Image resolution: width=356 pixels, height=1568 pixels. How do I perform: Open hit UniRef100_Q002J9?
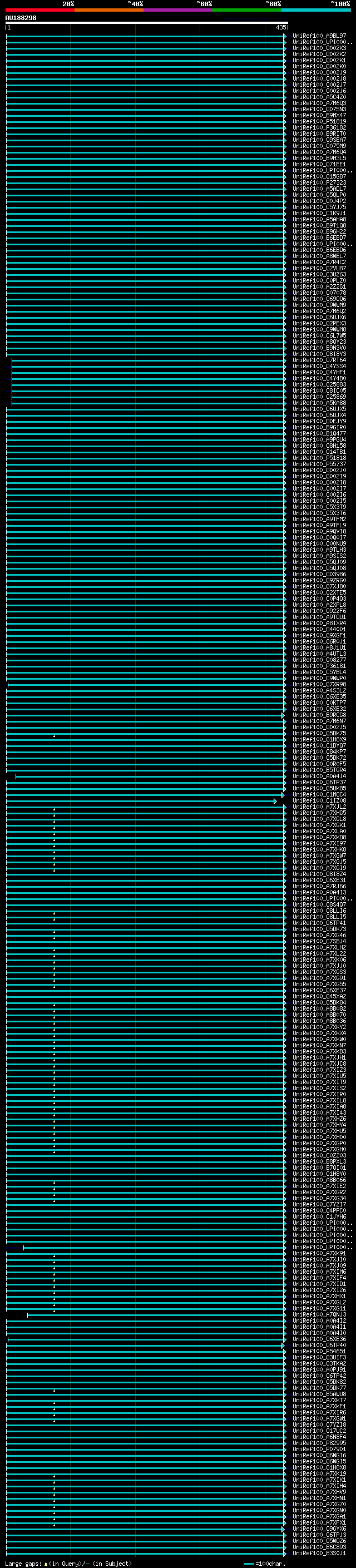point(319,72)
